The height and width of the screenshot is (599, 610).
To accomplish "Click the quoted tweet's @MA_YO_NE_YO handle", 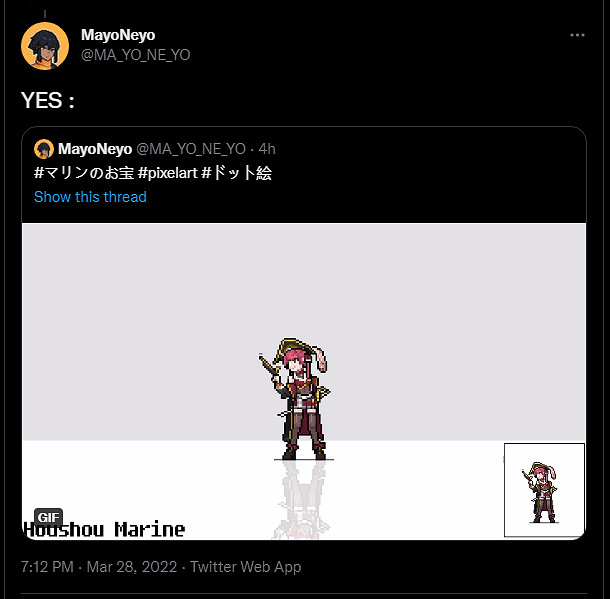I will pos(191,149).
